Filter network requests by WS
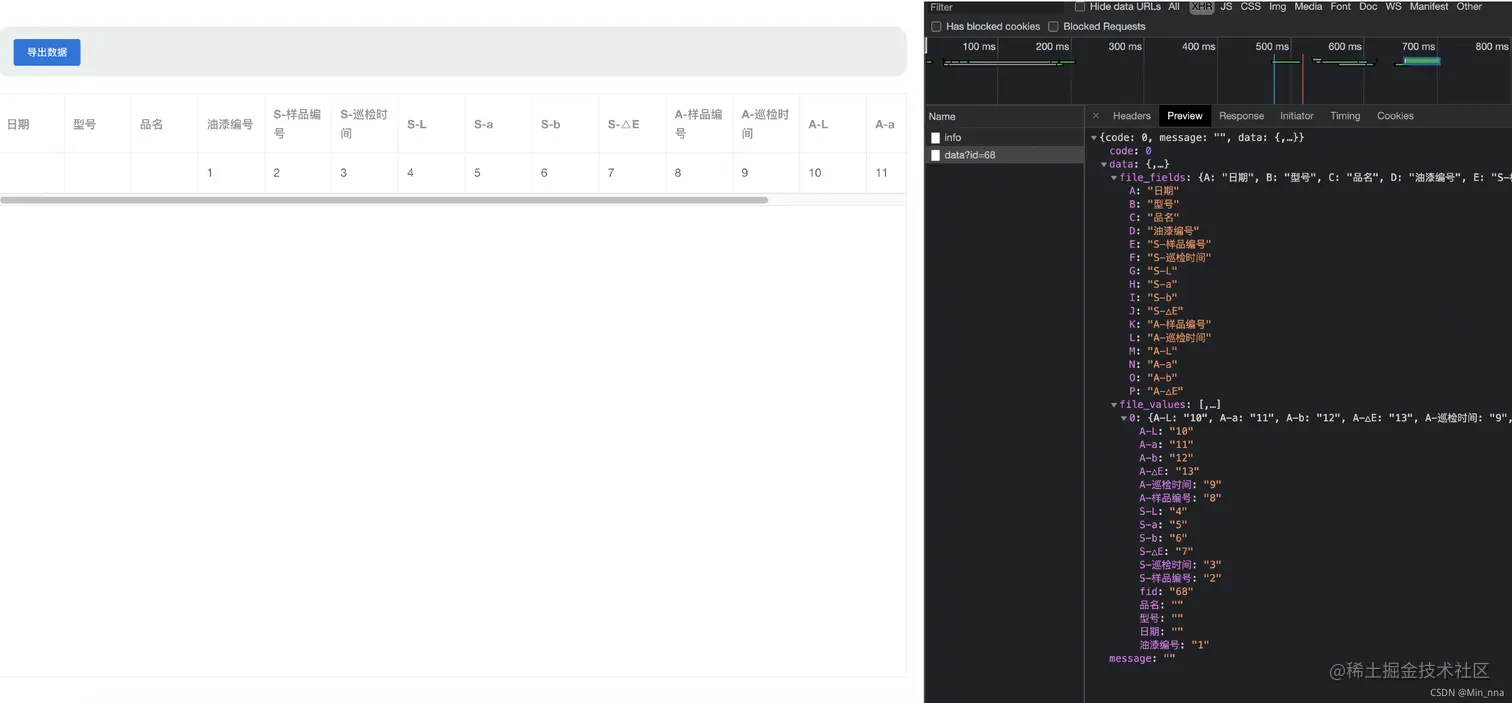Image resolution: width=1512 pixels, height=703 pixels. 1393,7
